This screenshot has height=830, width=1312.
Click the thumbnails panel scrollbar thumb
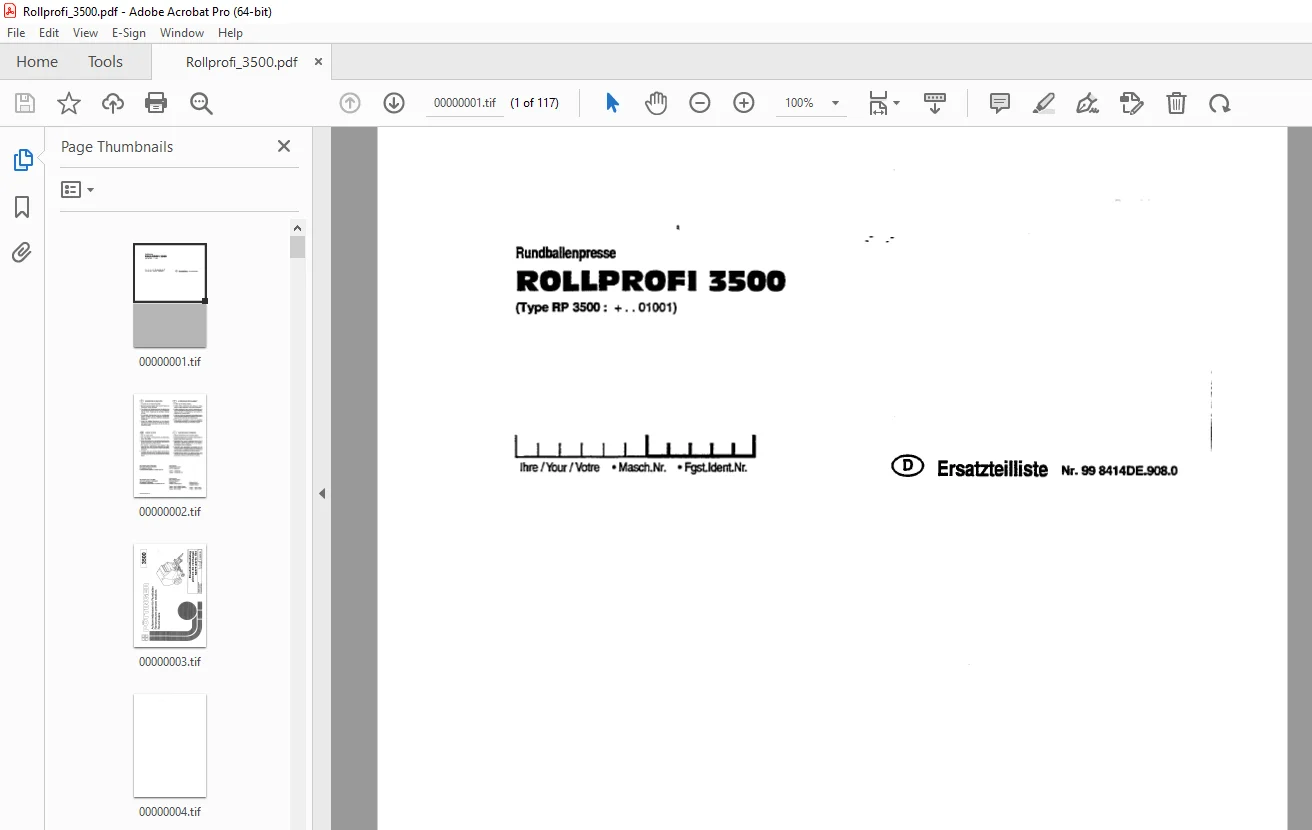[298, 247]
